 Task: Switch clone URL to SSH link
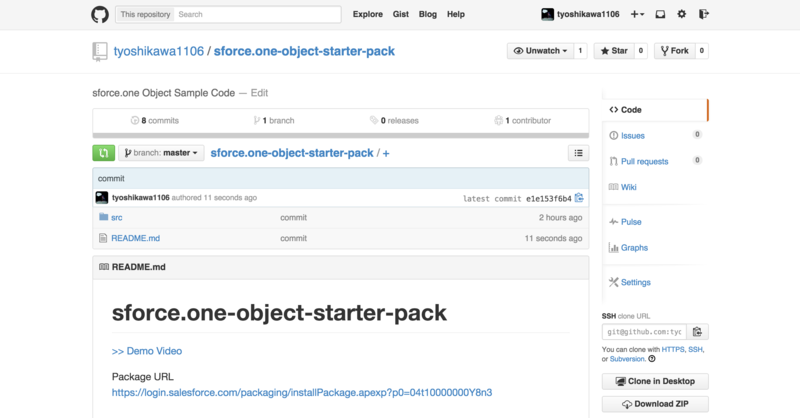(695, 350)
